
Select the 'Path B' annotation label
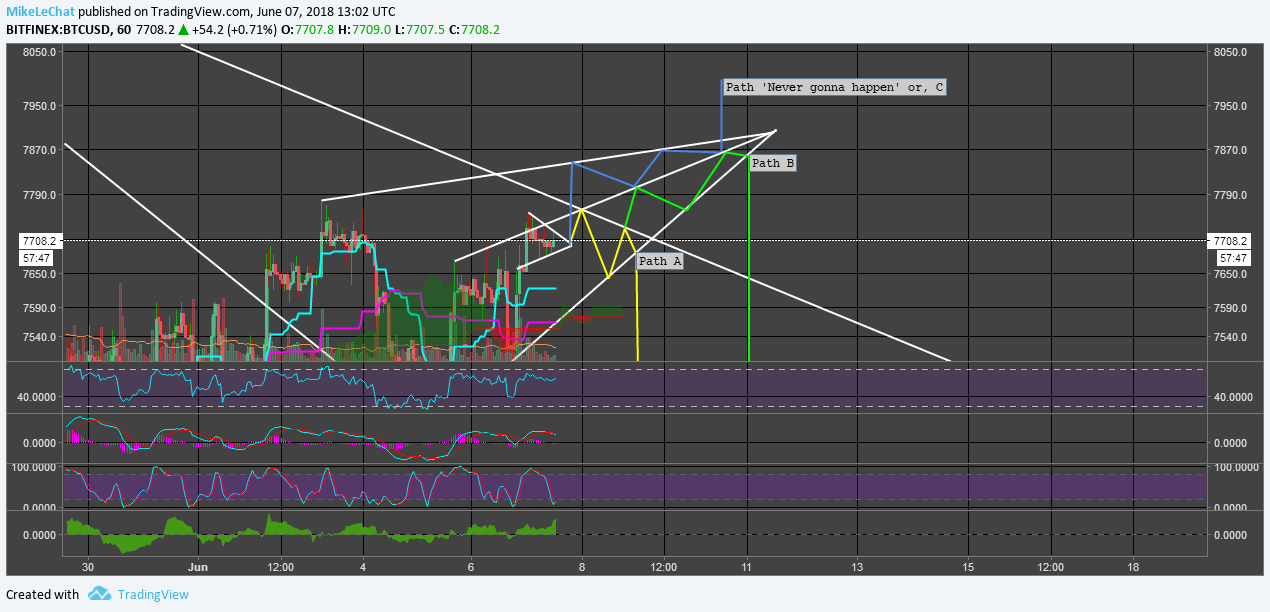[773, 163]
